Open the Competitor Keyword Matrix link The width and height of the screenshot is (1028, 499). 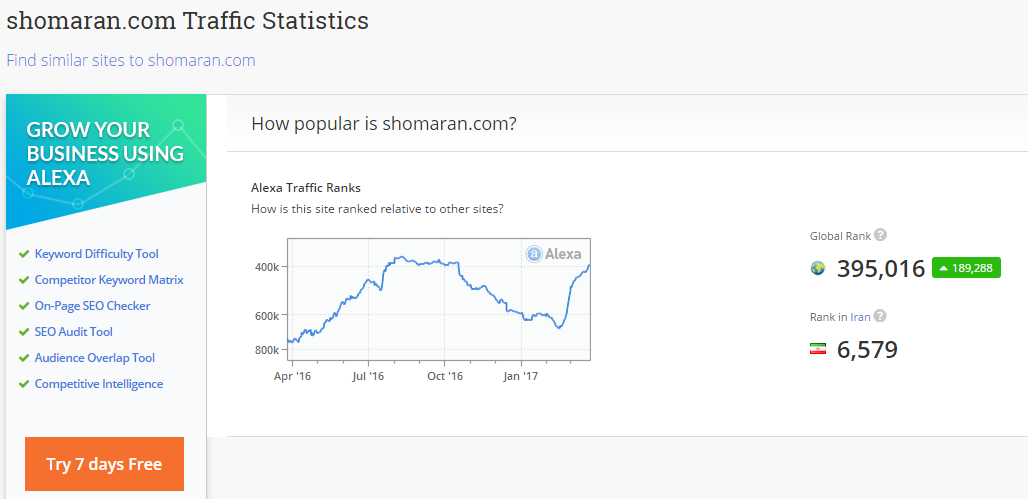pos(109,280)
